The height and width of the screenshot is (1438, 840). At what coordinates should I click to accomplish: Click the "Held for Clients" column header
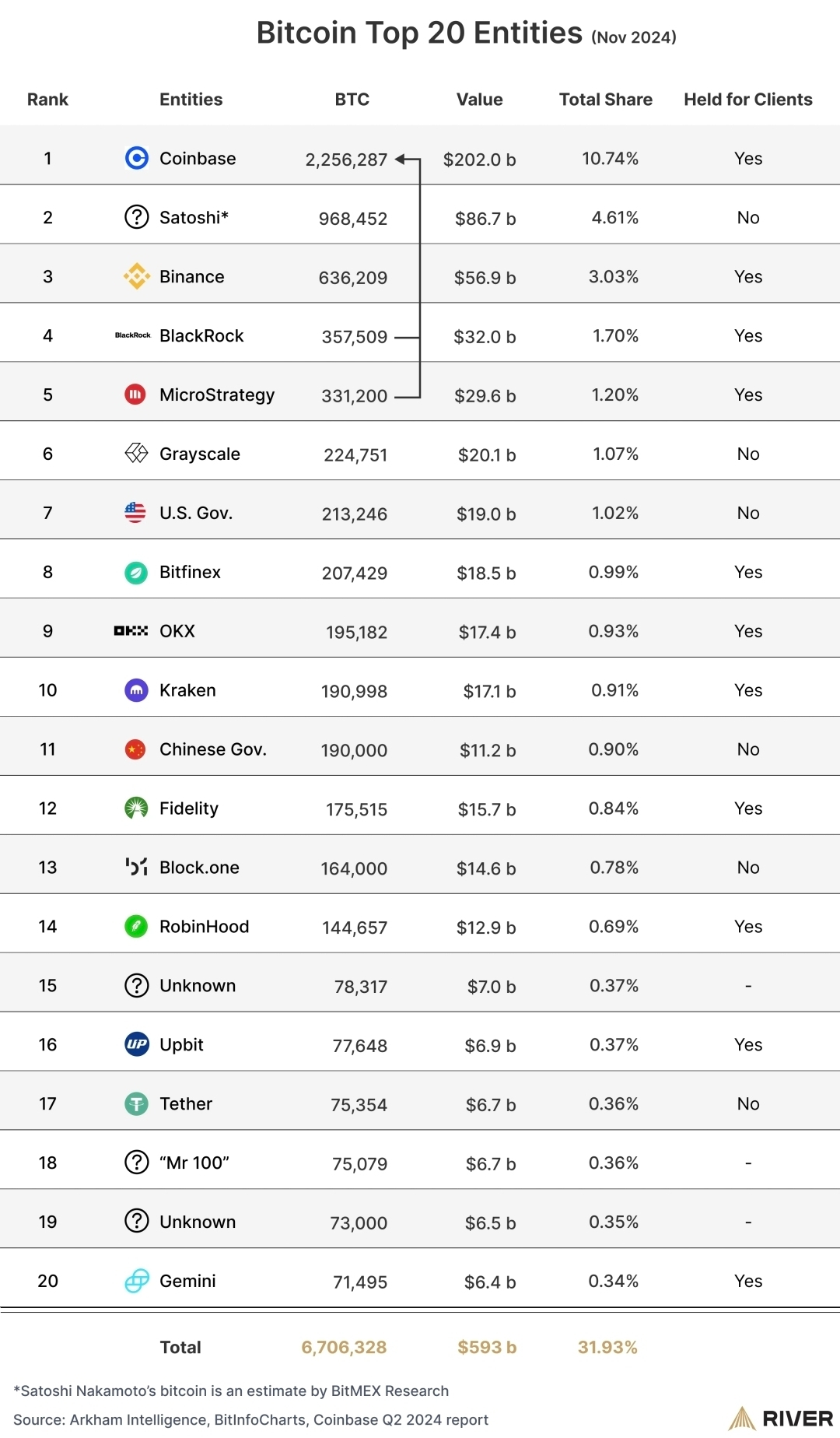click(747, 100)
